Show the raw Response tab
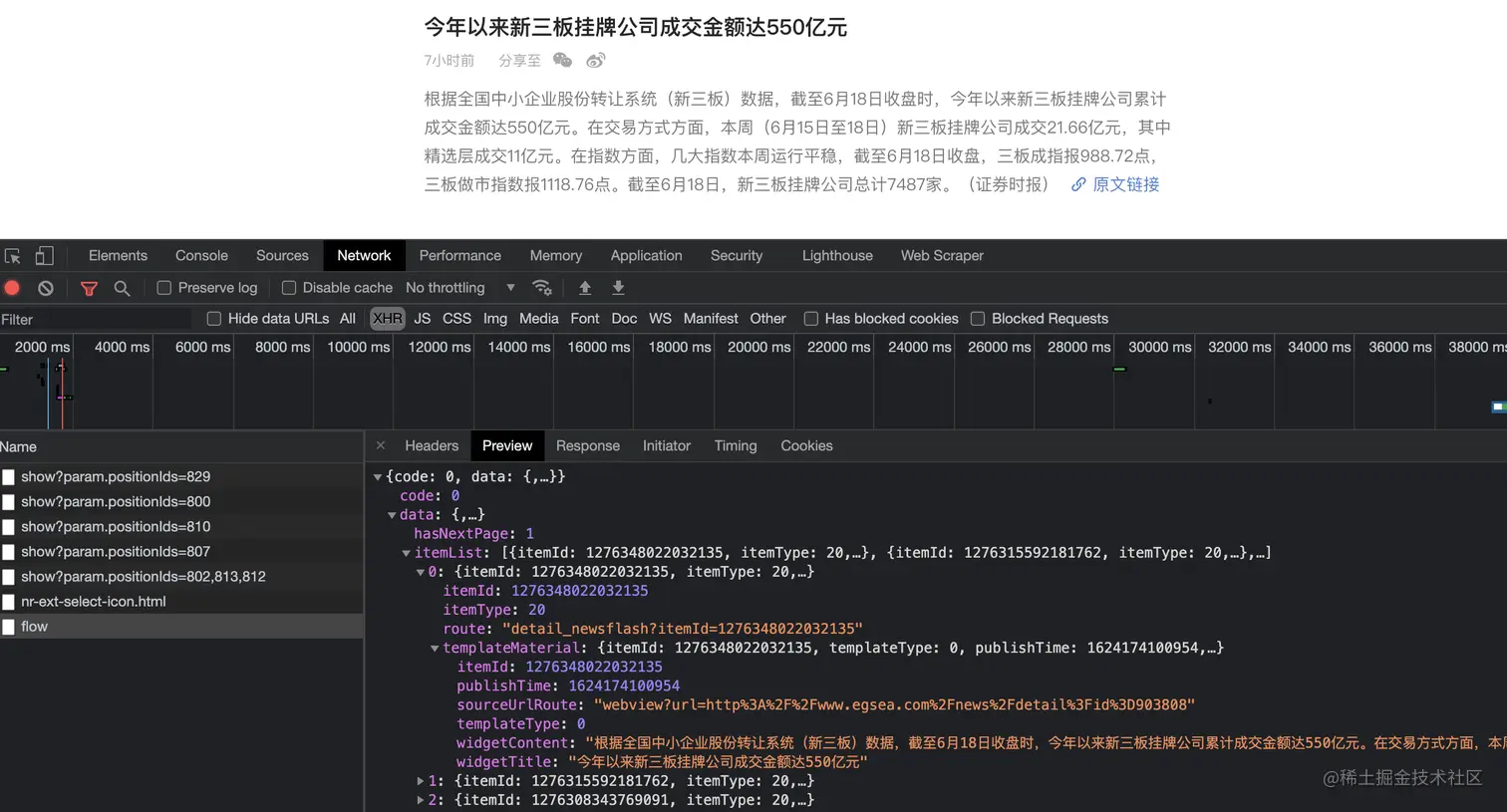The image size is (1507, 812). click(588, 445)
